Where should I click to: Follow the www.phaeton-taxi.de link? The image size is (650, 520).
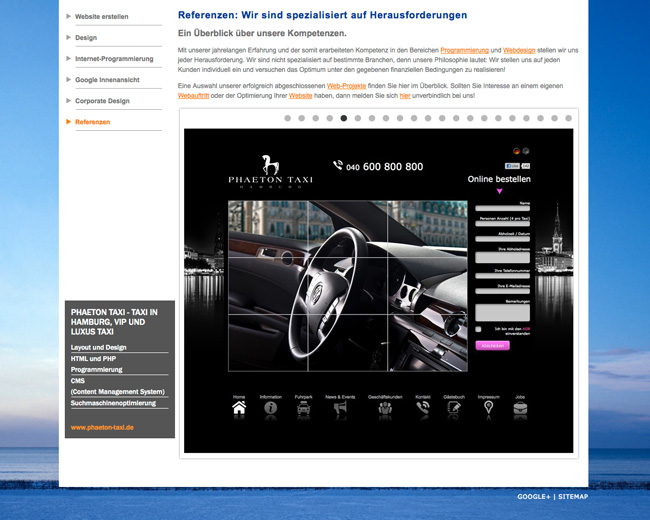102,428
